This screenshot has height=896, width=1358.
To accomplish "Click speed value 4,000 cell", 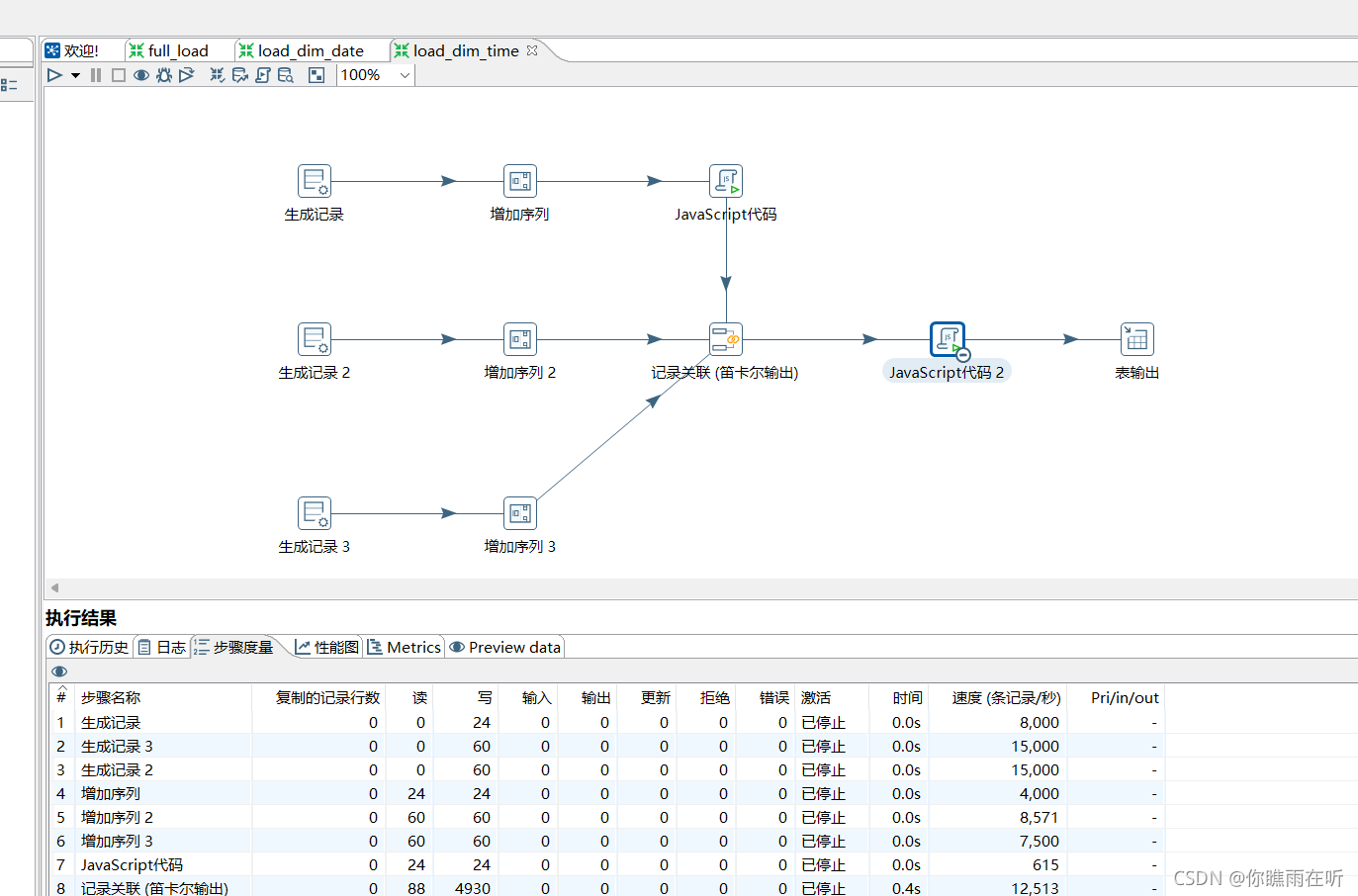I will coord(997,793).
